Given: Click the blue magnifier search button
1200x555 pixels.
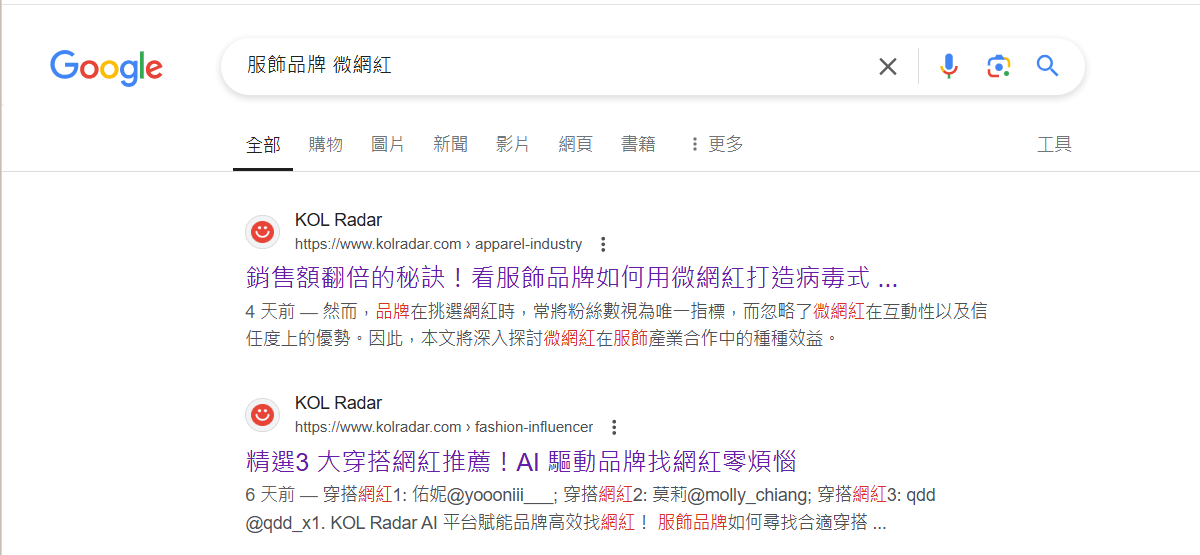Looking at the screenshot, I should (1047, 67).
